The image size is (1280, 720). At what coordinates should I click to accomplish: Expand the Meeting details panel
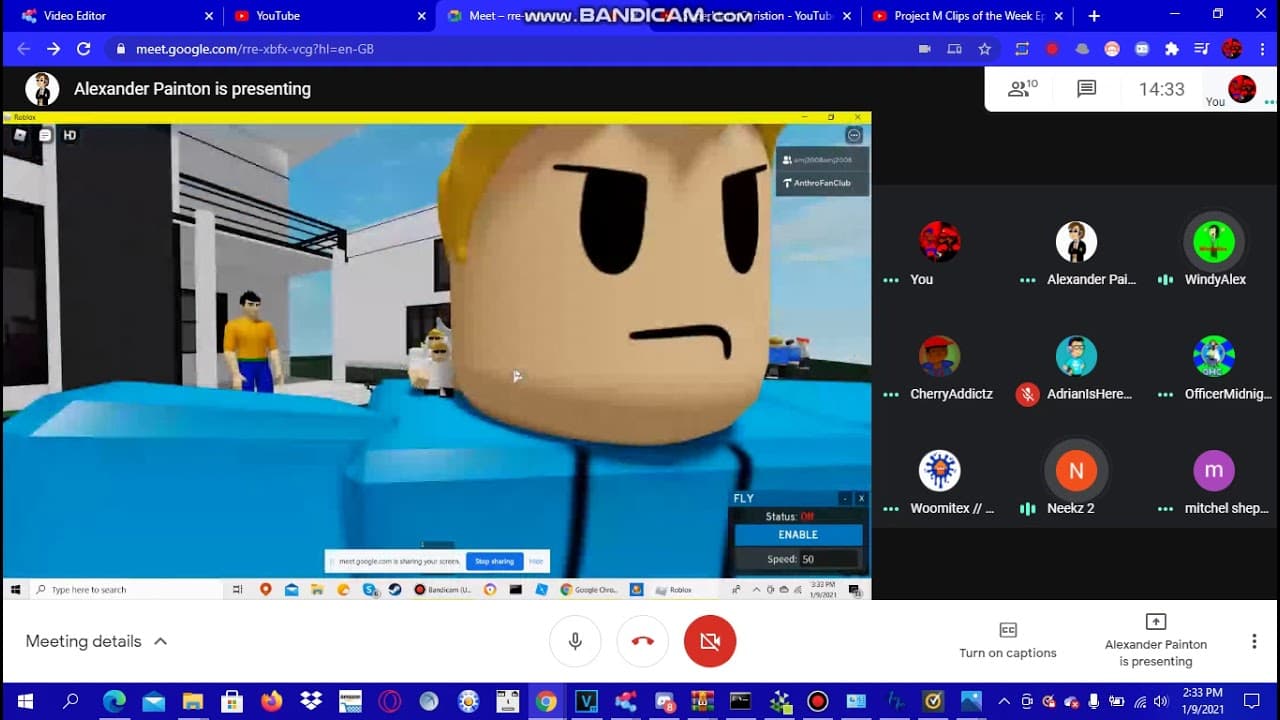point(96,641)
